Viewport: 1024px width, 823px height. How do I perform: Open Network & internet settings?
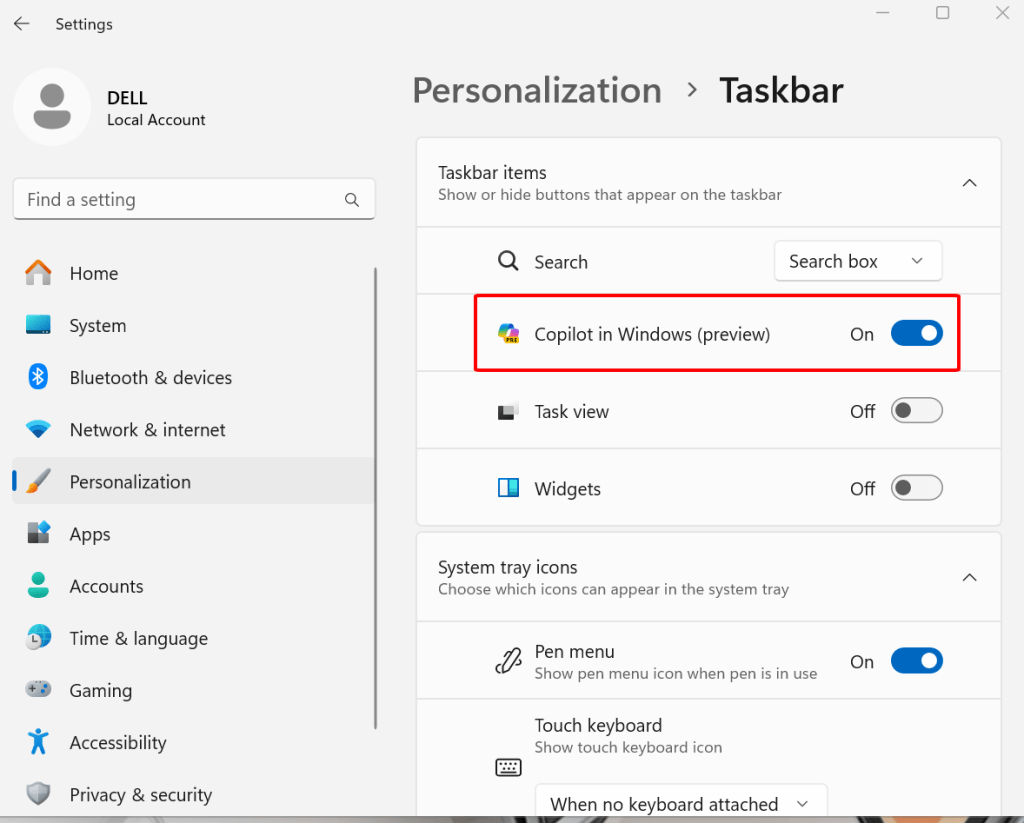click(37, 429)
